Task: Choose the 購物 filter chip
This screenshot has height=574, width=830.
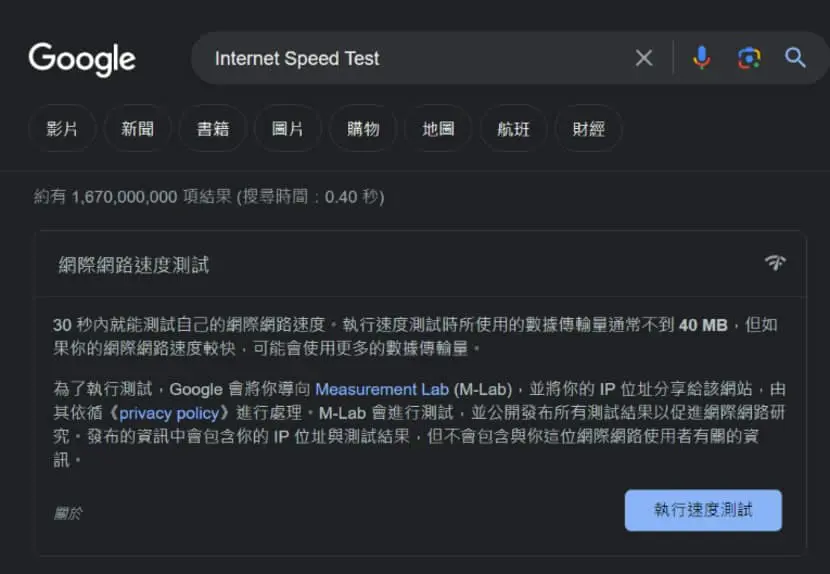Action: pyautogui.click(x=363, y=129)
